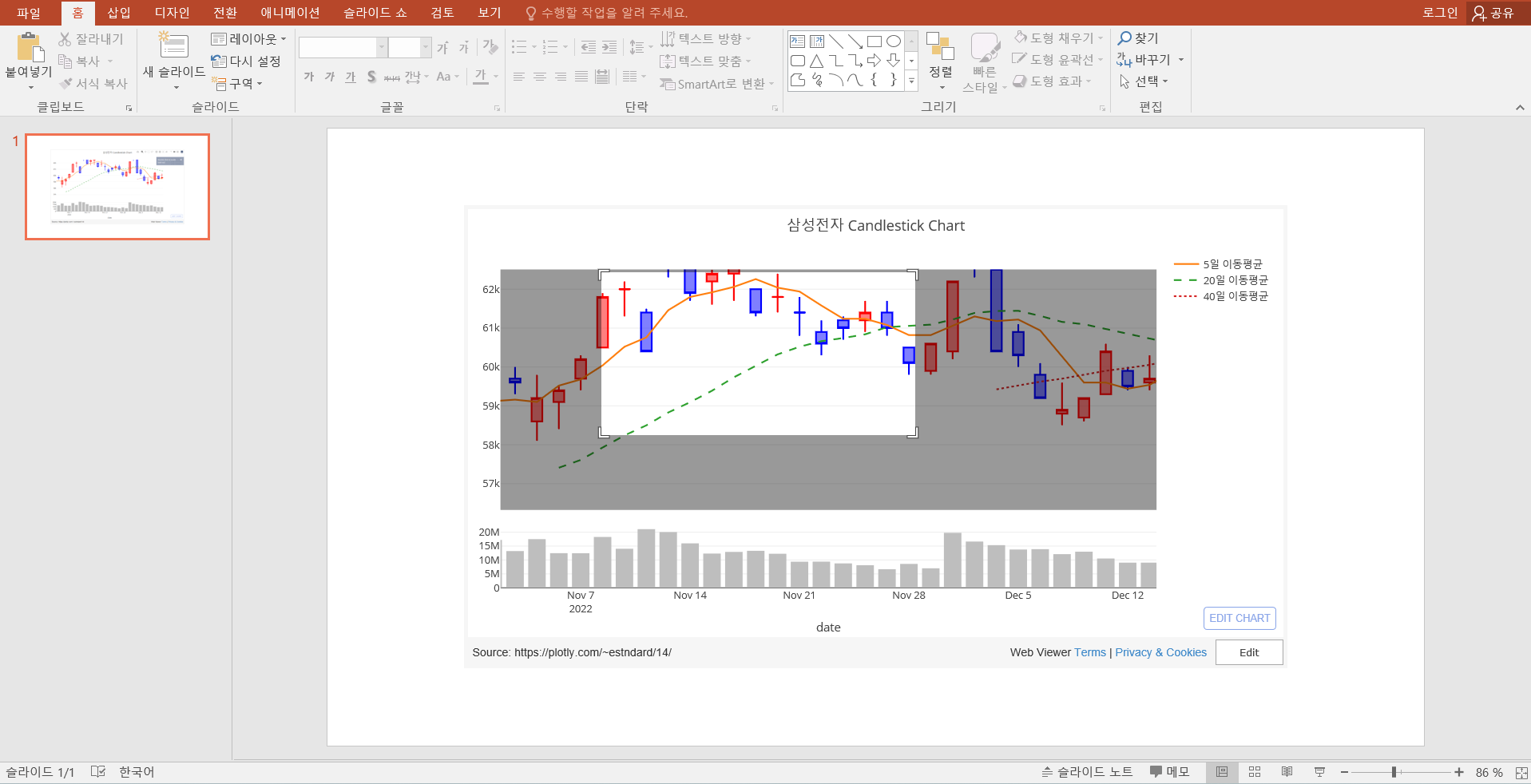Open Select (선택) dropdown
The image size is (1531, 784).
[x=1144, y=81]
